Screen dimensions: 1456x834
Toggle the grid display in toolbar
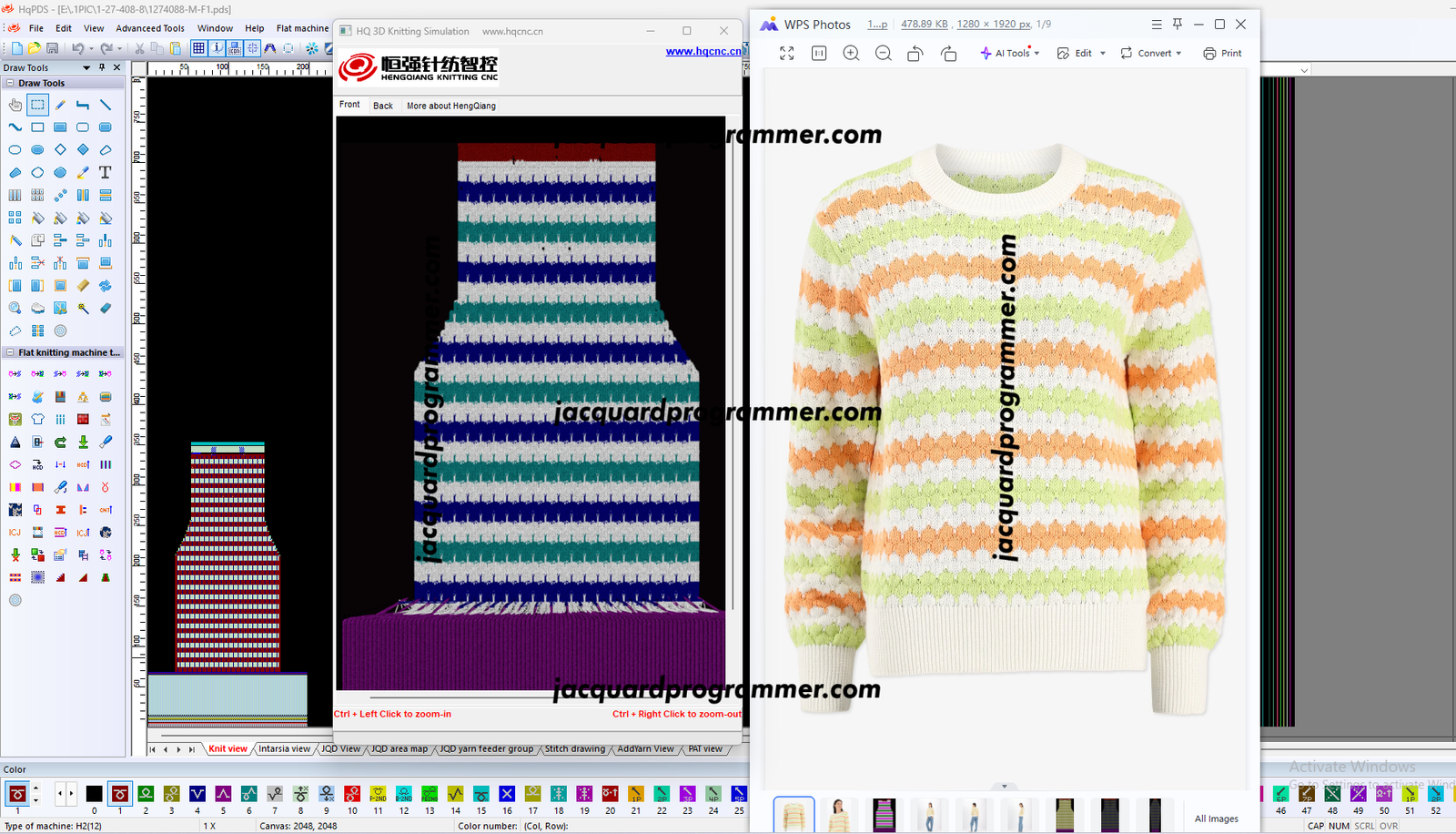point(198,48)
